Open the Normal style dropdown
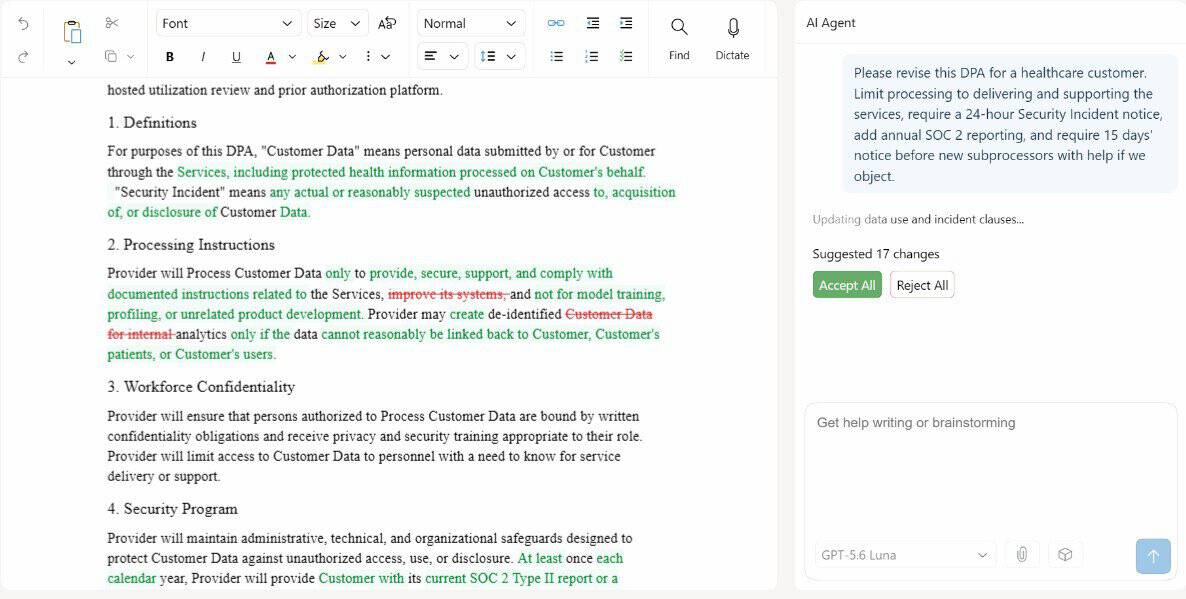The height and width of the screenshot is (599, 1186). (x=471, y=23)
